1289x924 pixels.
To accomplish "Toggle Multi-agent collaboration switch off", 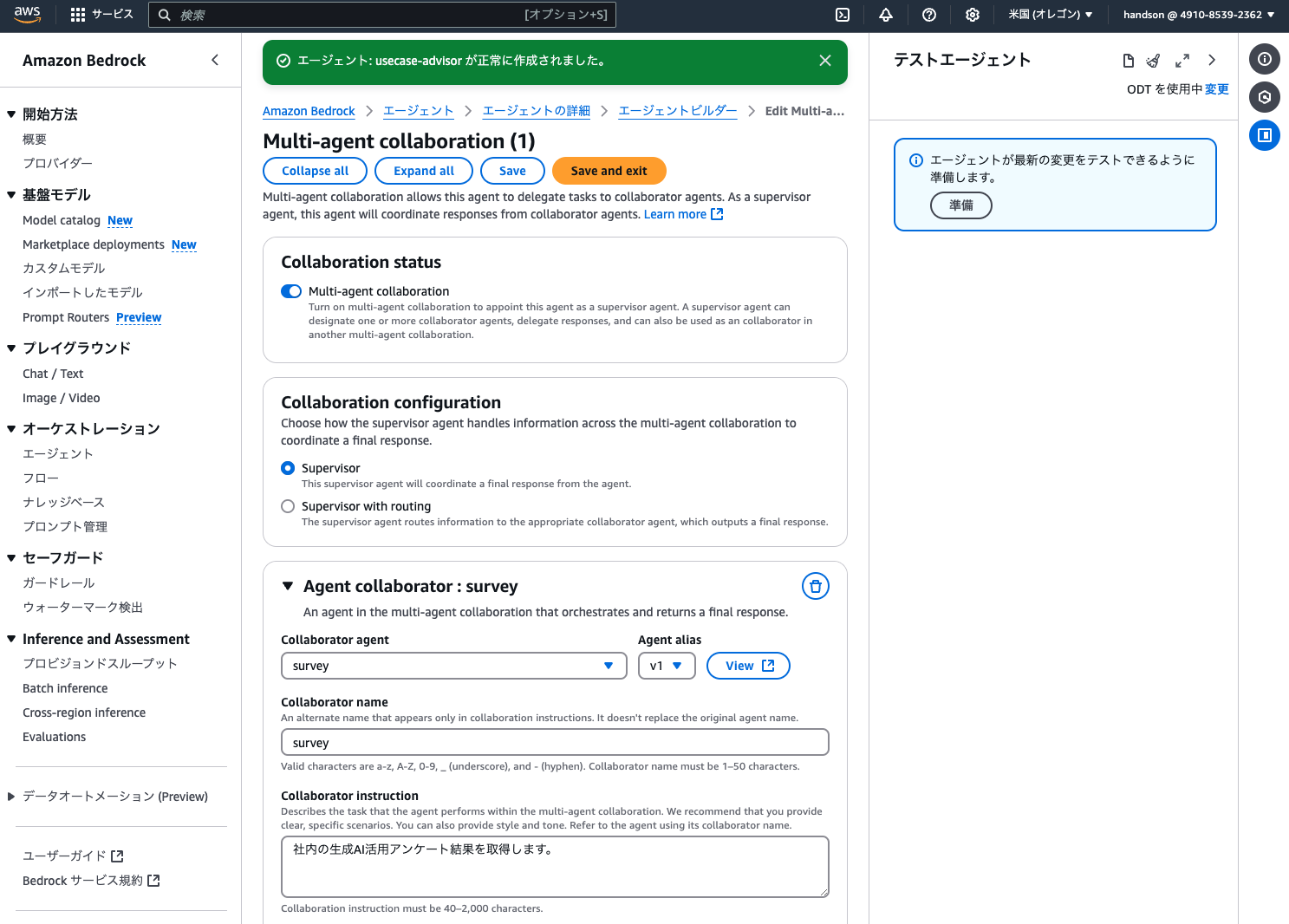I will click(x=291, y=291).
